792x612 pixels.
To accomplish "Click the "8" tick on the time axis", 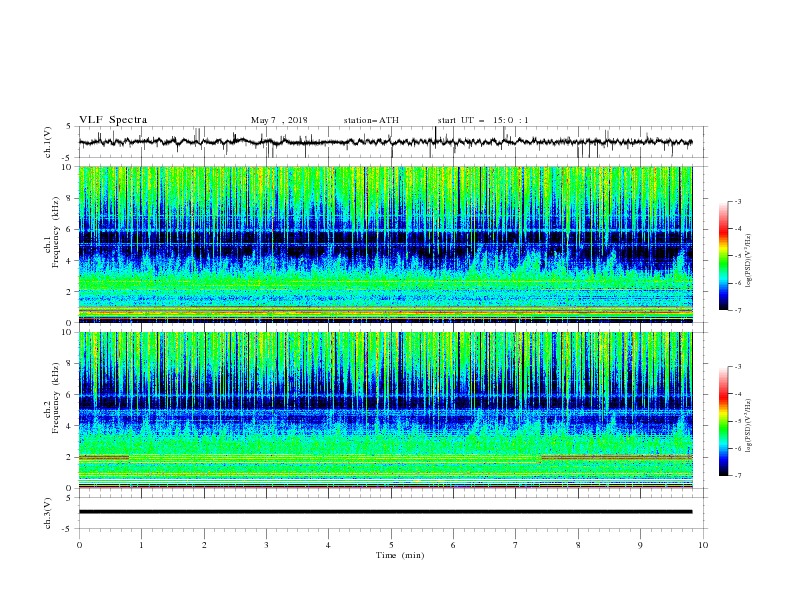I will 578,545.
